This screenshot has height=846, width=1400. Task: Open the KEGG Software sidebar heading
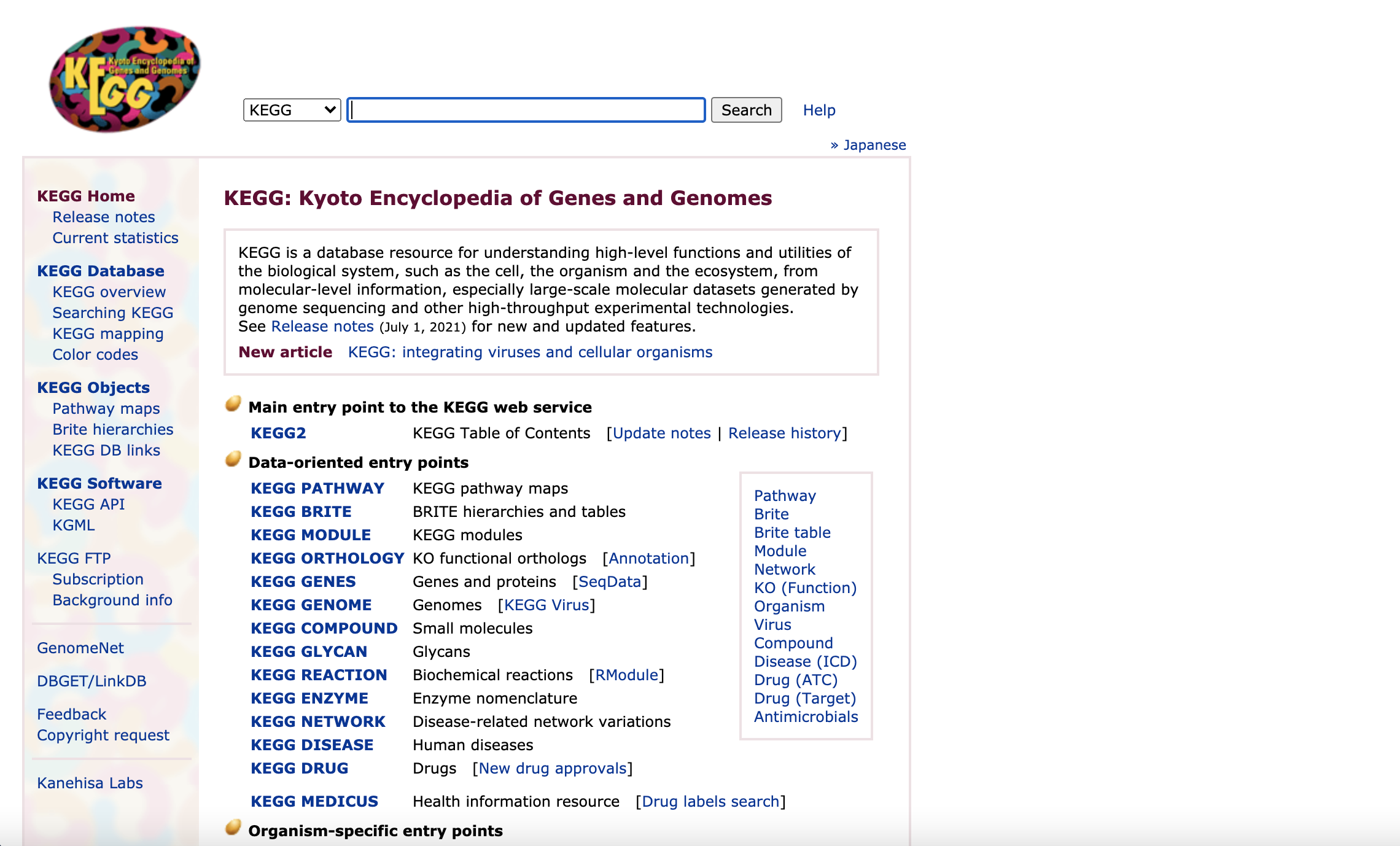[99, 483]
